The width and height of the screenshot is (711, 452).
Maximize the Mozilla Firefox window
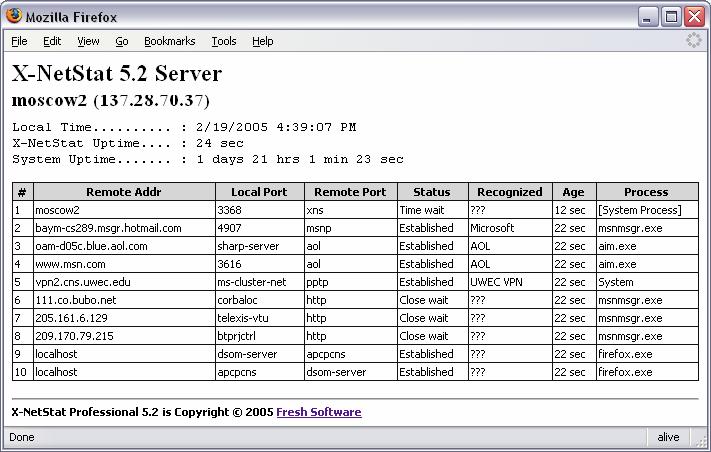pyautogui.click(x=671, y=17)
